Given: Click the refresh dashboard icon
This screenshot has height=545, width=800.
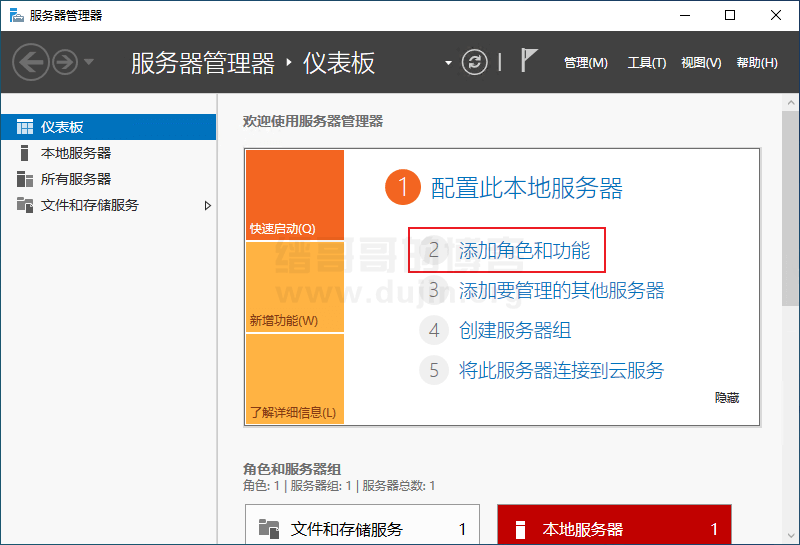Looking at the screenshot, I should click(x=474, y=62).
